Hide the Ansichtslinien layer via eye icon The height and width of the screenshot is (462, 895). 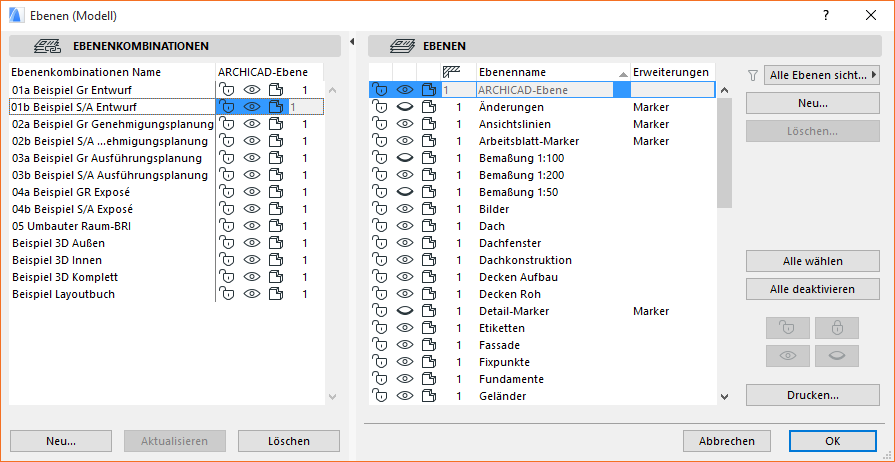coord(405,124)
